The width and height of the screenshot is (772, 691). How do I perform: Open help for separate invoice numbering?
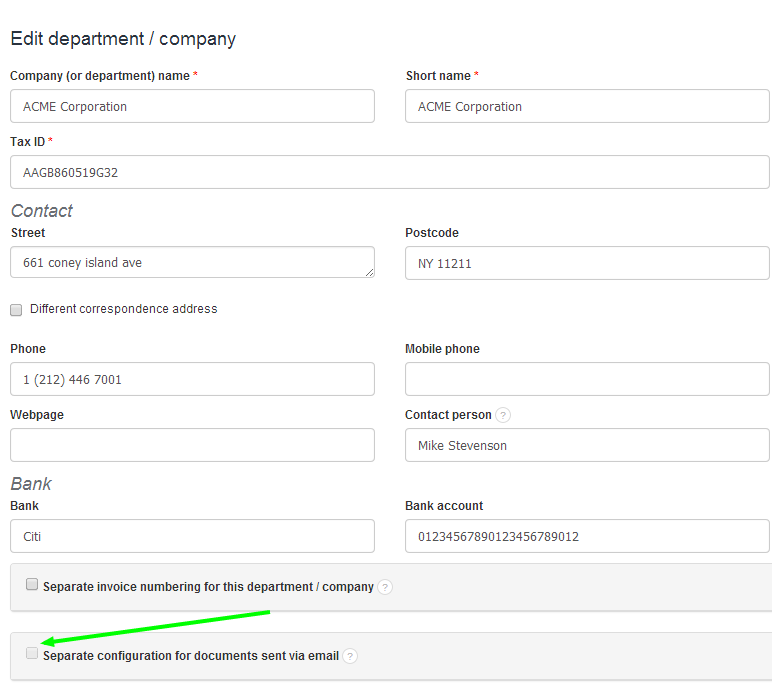click(x=385, y=587)
